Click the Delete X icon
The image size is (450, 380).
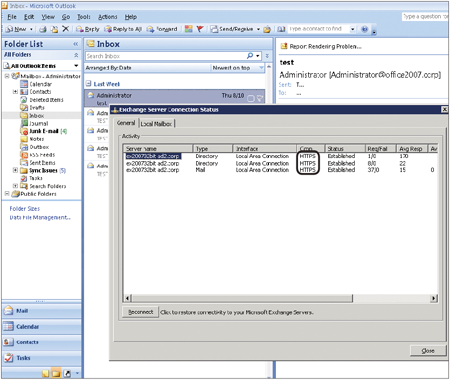[x=65, y=29]
